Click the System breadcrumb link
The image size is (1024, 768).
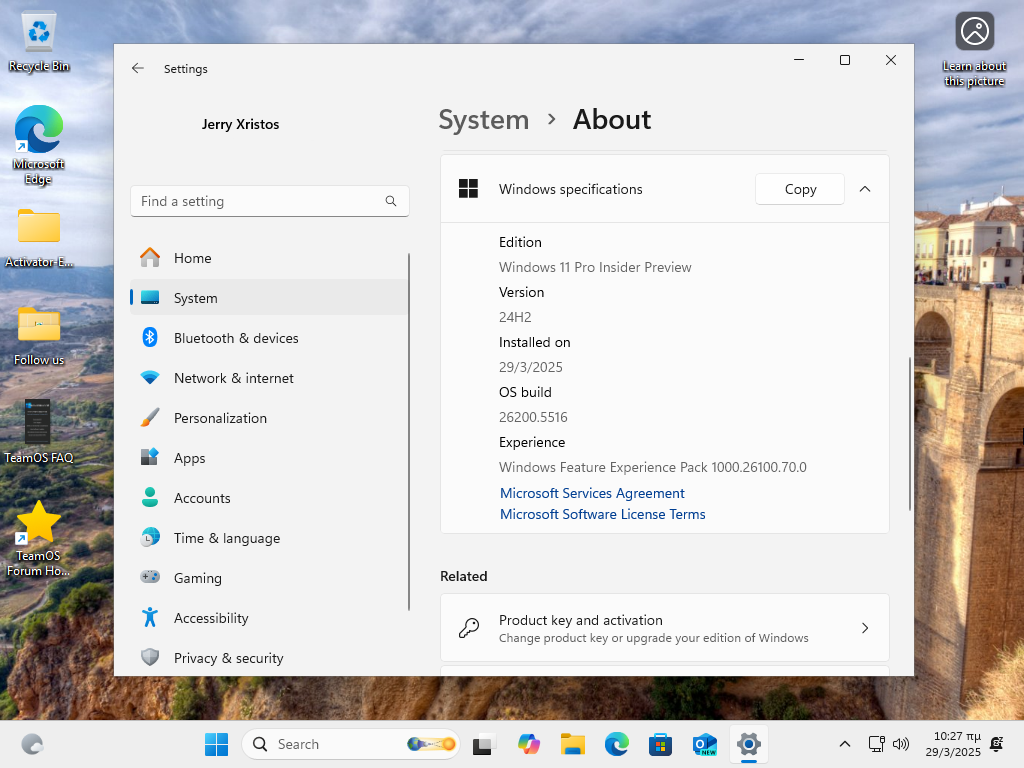click(x=483, y=120)
